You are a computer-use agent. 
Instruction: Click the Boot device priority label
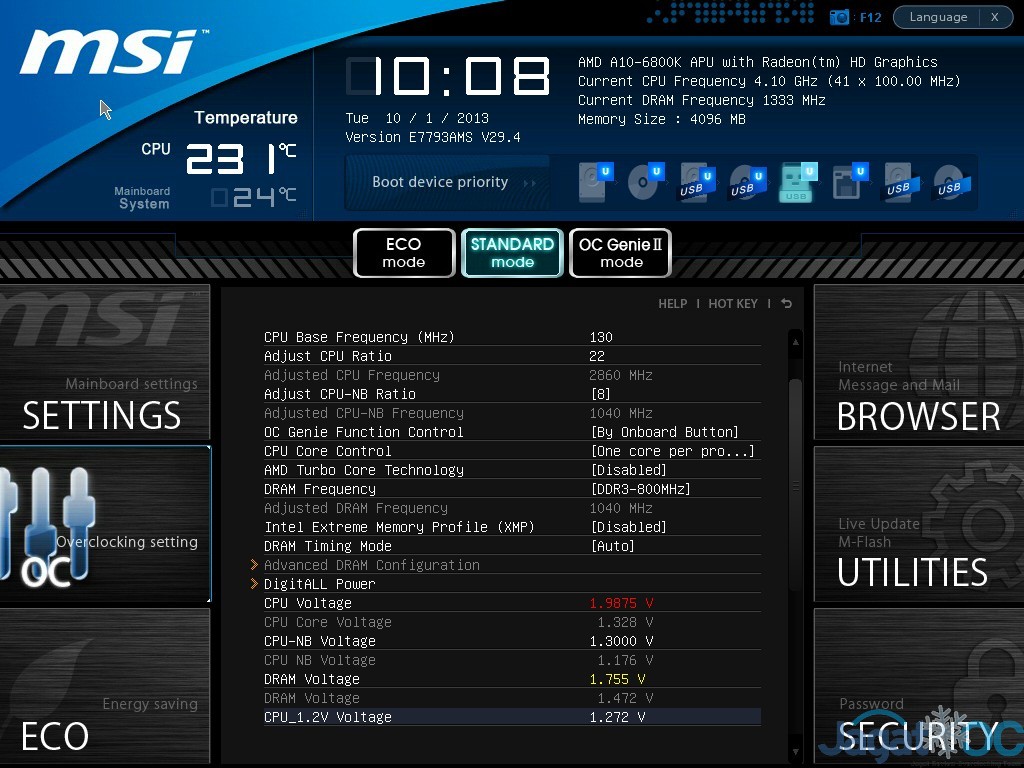point(440,182)
